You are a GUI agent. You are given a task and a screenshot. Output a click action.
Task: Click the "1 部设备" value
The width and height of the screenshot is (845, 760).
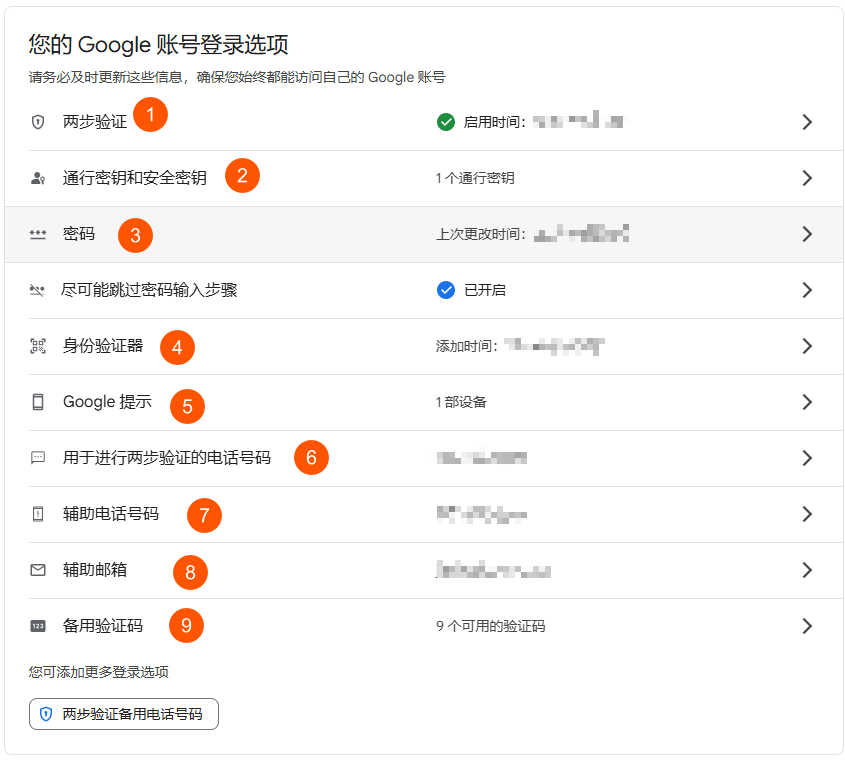pos(461,402)
